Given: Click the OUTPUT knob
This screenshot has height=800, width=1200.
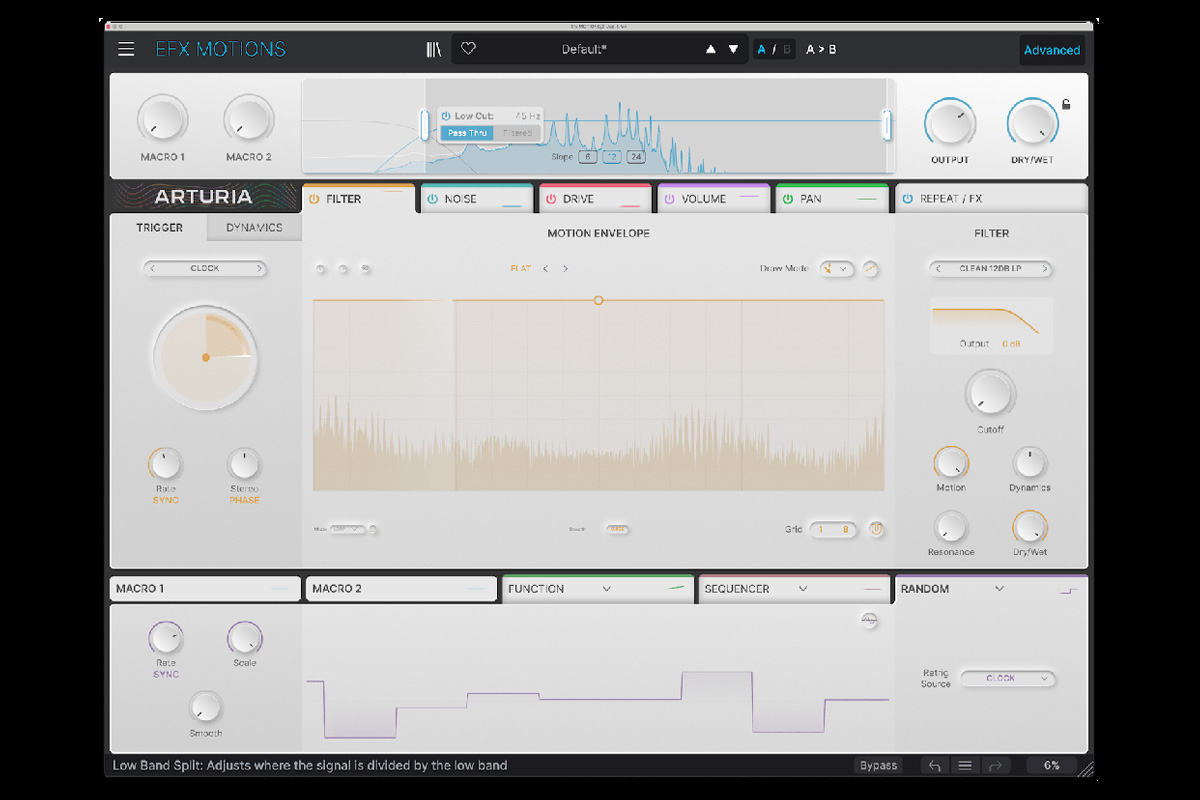Looking at the screenshot, I should click(x=949, y=123).
